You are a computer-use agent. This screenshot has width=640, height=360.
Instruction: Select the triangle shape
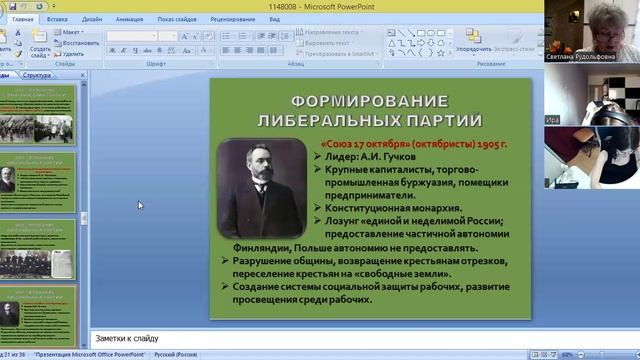(391, 43)
